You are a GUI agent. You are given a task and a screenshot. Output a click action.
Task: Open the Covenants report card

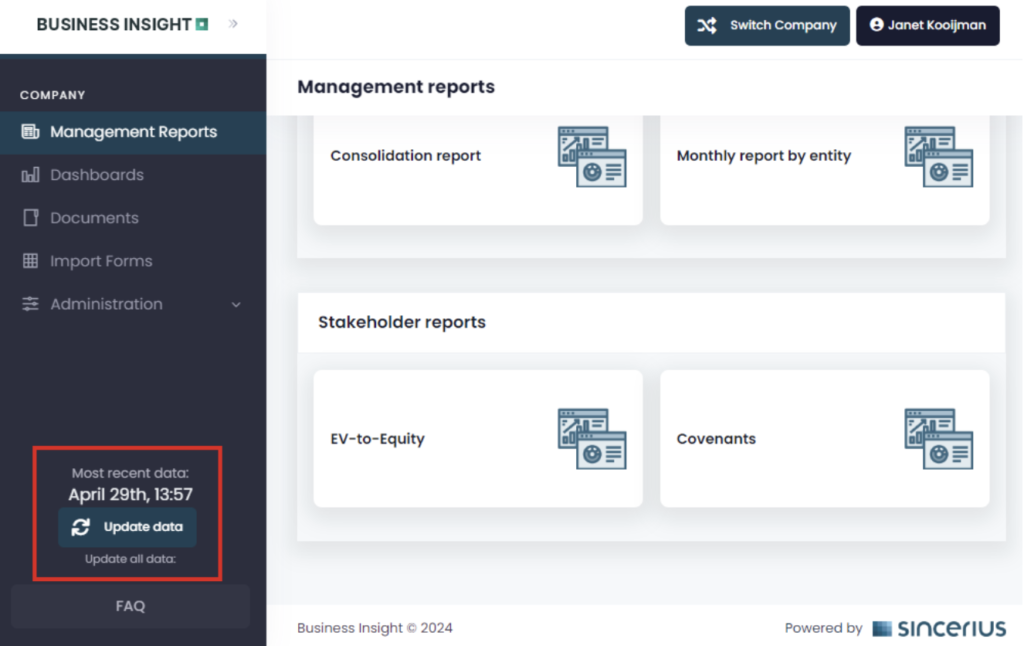[x=825, y=439]
